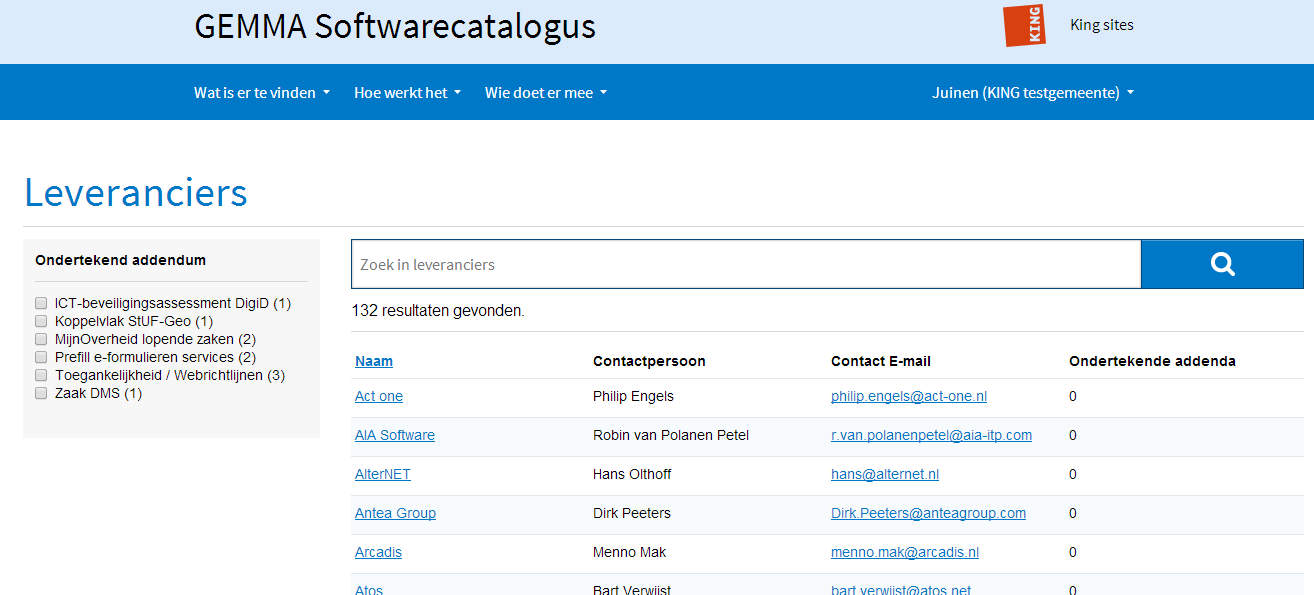Click the 'Ondertekend addendum' filter heading

120,260
